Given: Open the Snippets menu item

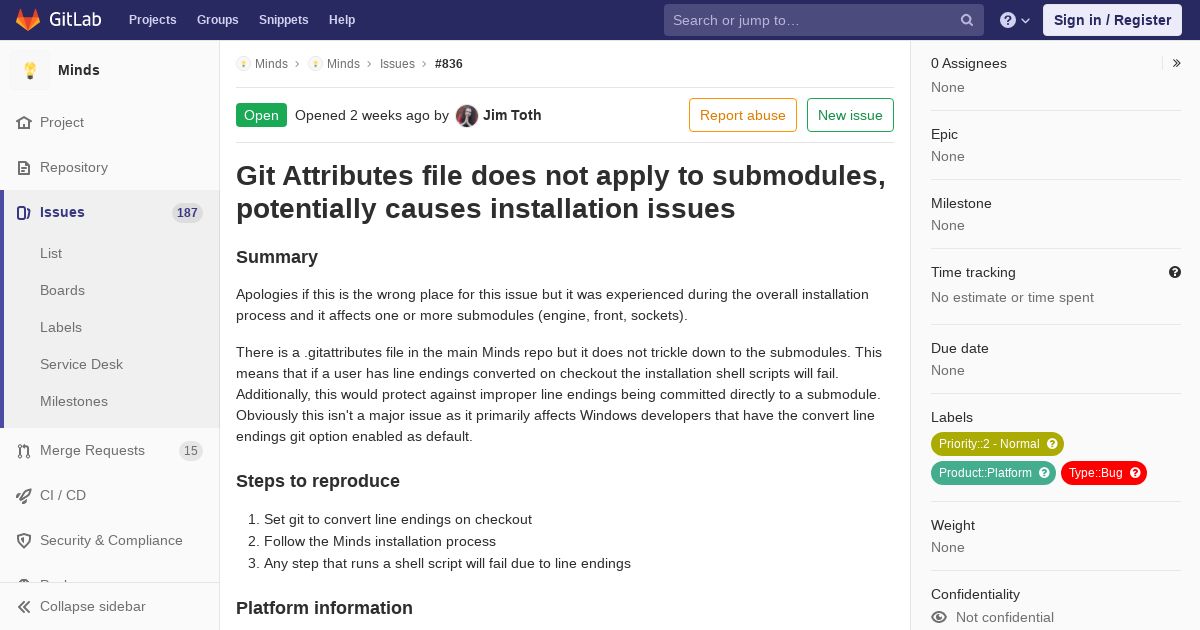Looking at the screenshot, I should pos(283,20).
